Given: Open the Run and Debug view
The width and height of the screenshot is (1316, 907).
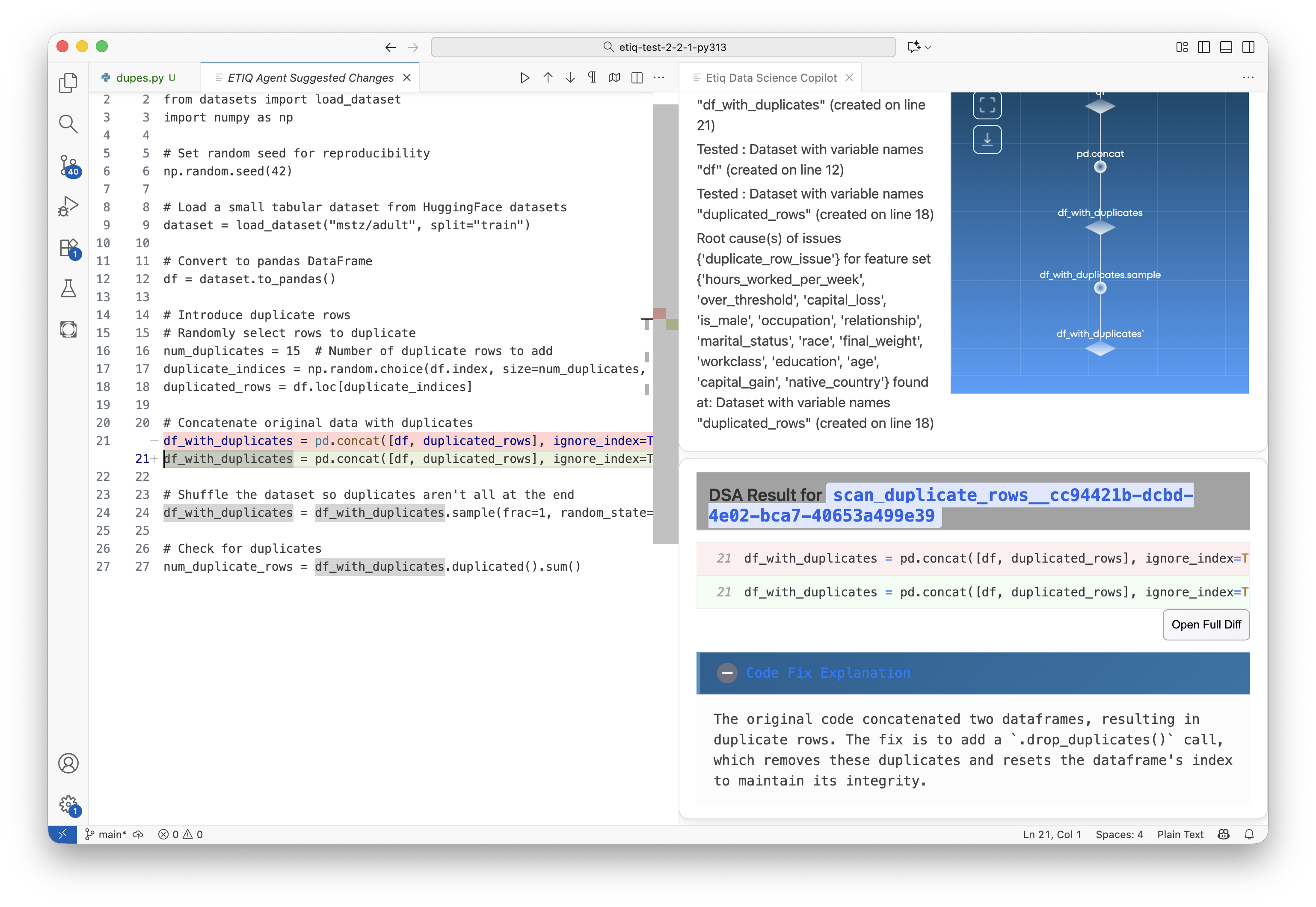Looking at the screenshot, I should click(x=68, y=206).
